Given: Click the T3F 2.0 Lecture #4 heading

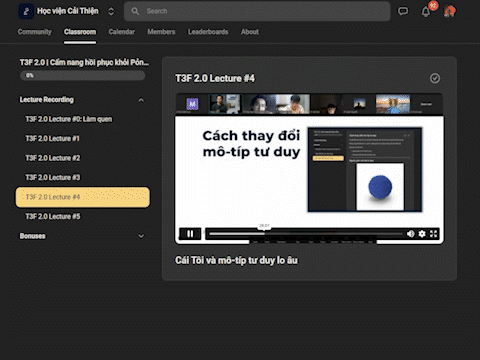Looking at the screenshot, I should (215, 78).
